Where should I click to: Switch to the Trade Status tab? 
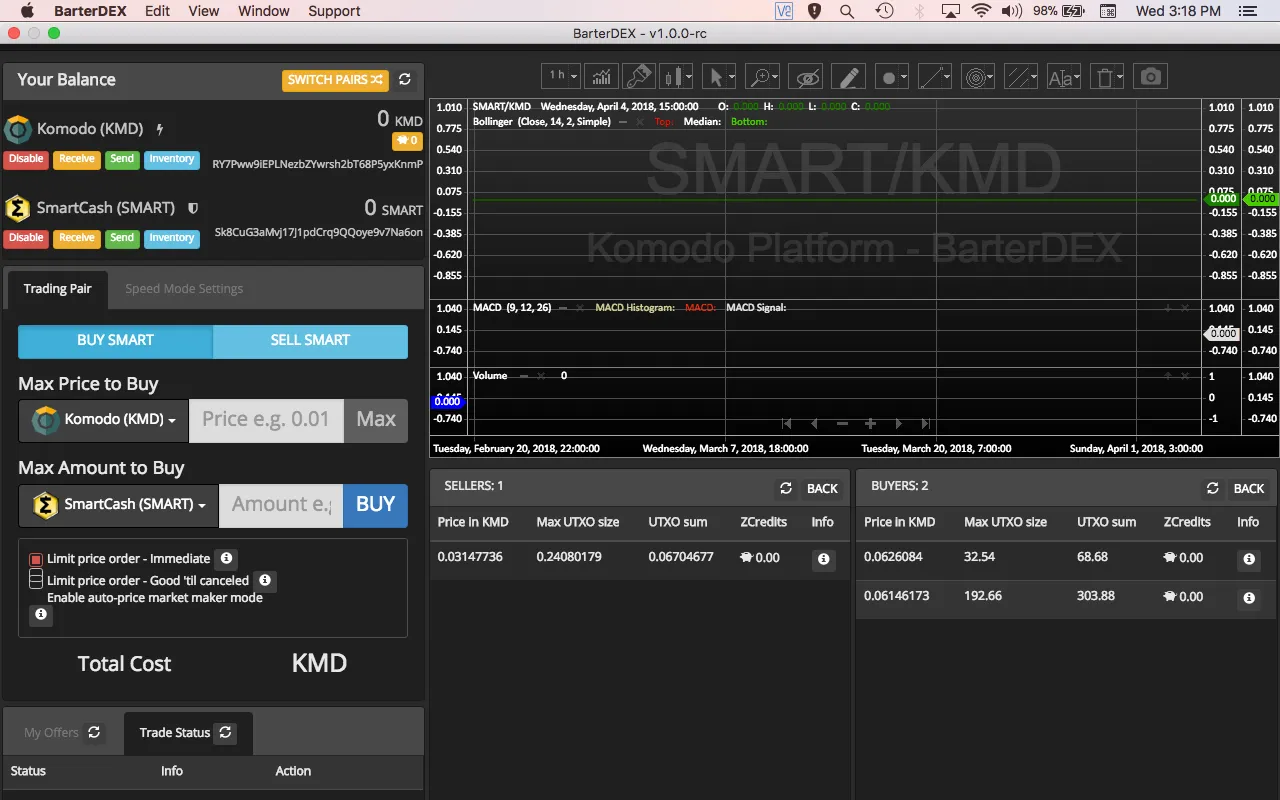187,733
